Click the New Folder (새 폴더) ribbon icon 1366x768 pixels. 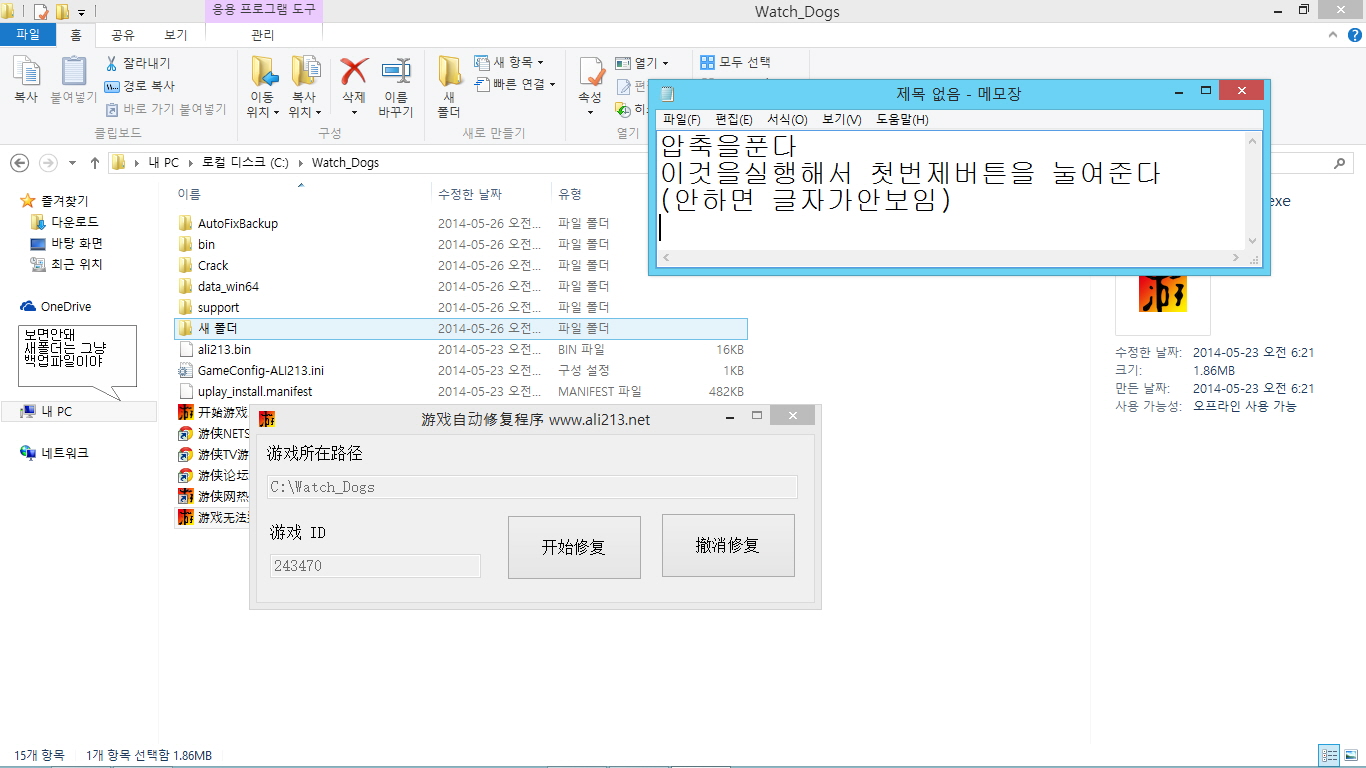click(x=449, y=74)
